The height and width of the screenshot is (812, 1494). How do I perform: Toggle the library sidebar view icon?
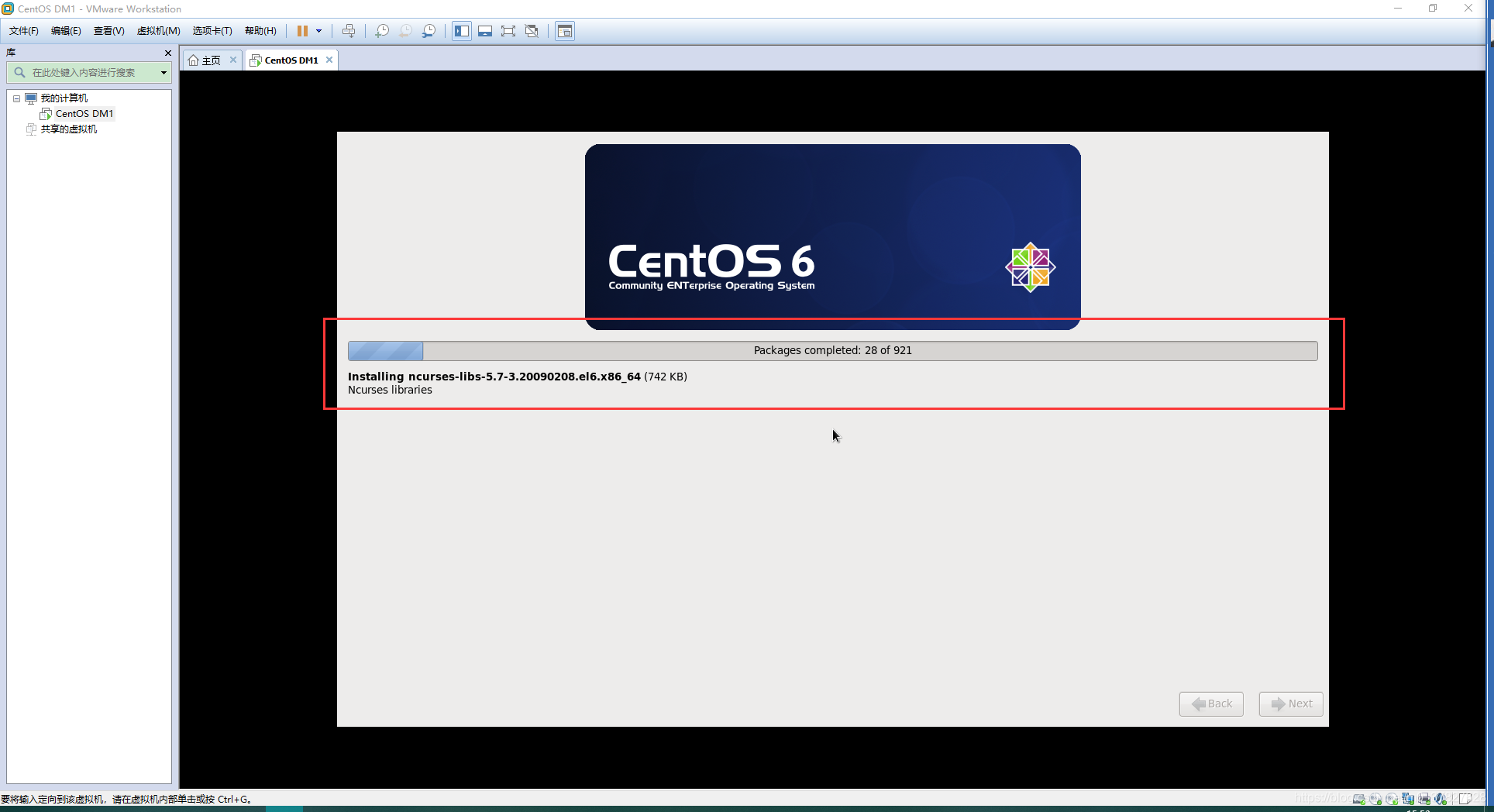pyautogui.click(x=462, y=31)
